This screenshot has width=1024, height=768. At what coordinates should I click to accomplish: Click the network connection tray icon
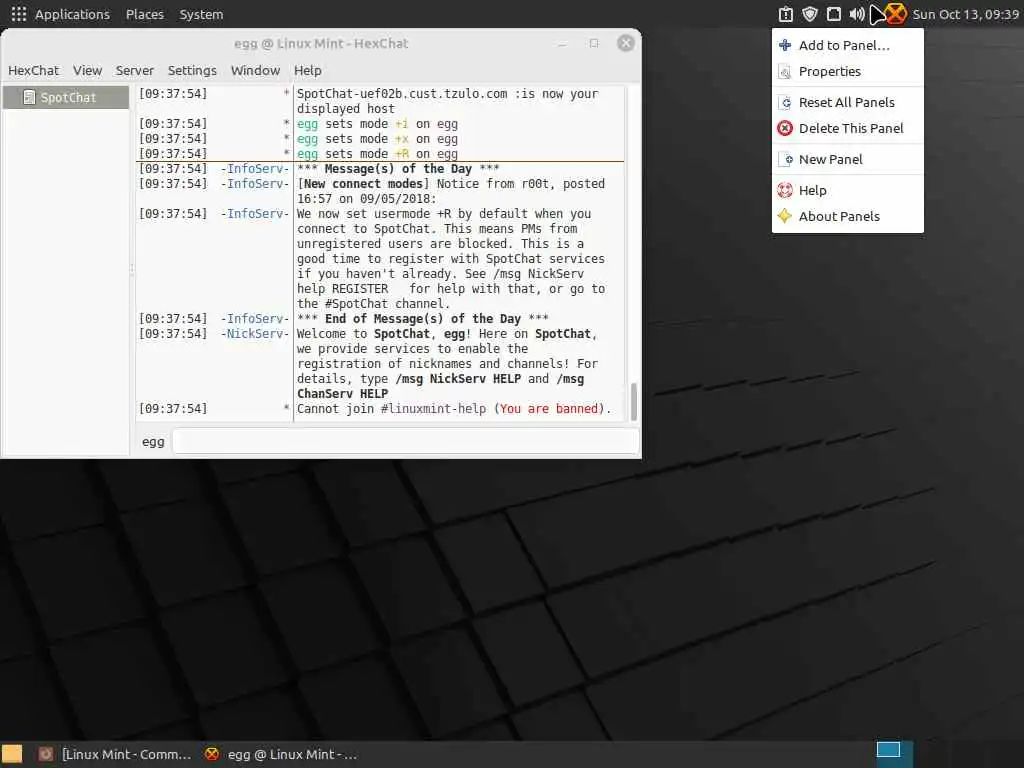pyautogui.click(x=833, y=14)
